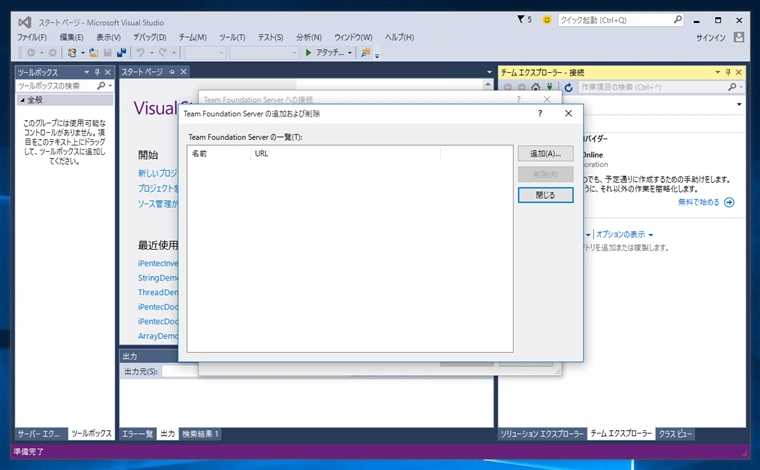Switch to the ソリューション エクスプローラー tab
This screenshot has height=470, width=760.
(542, 434)
